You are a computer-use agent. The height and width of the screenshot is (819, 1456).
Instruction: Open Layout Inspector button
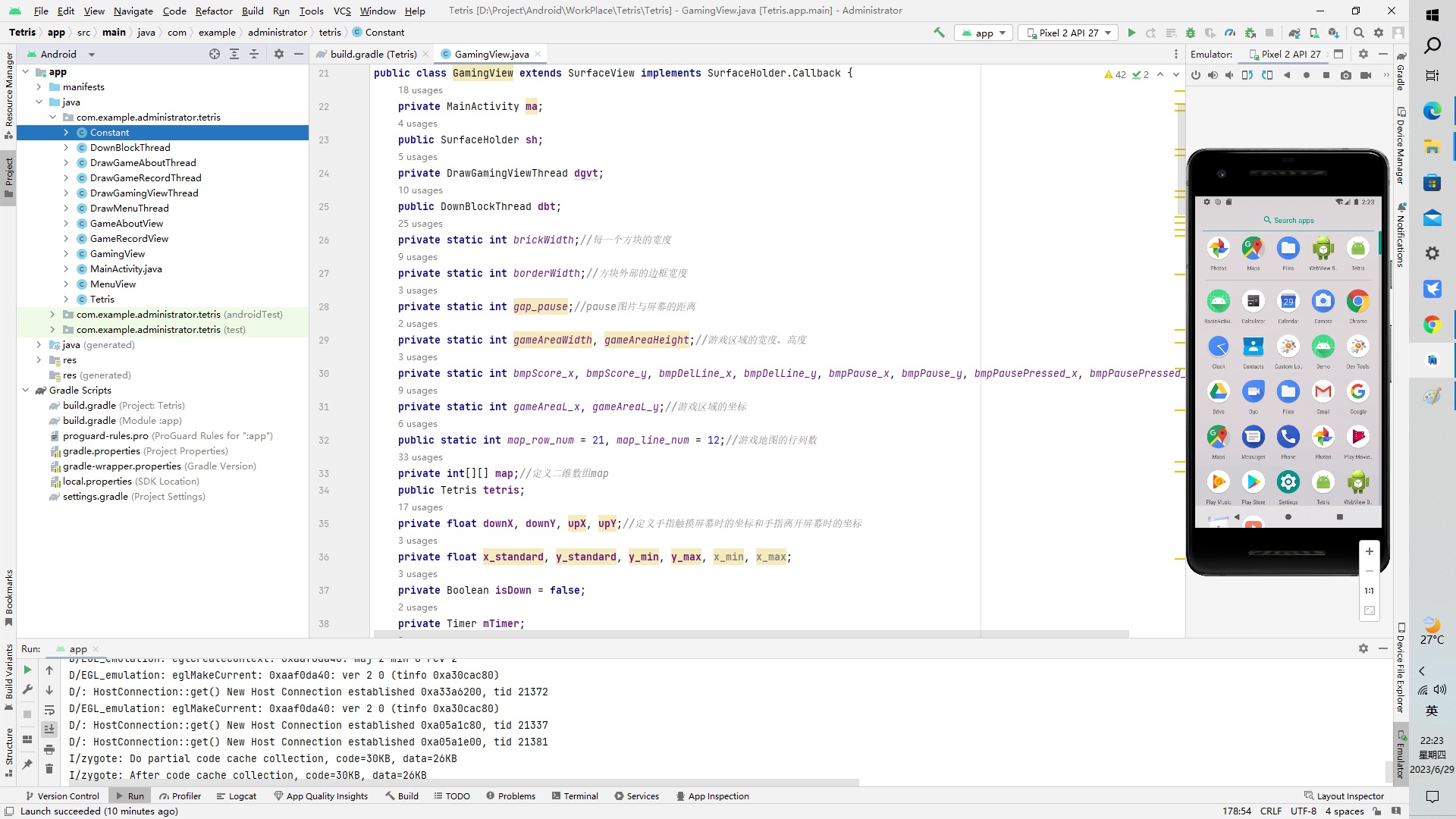pyautogui.click(x=1344, y=795)
